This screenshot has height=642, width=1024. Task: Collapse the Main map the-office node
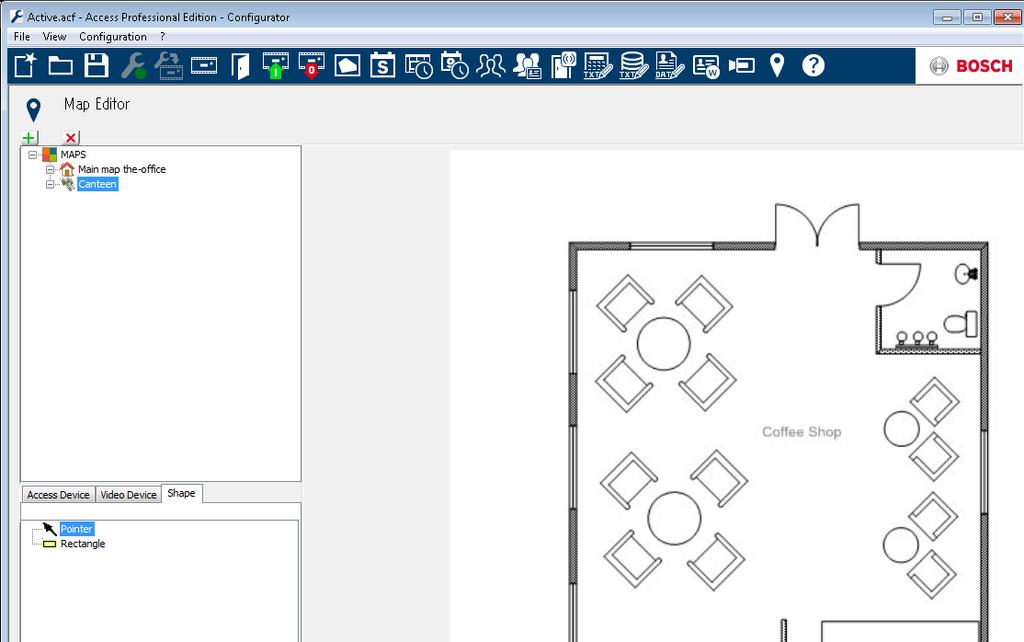(x=50, y=170)
